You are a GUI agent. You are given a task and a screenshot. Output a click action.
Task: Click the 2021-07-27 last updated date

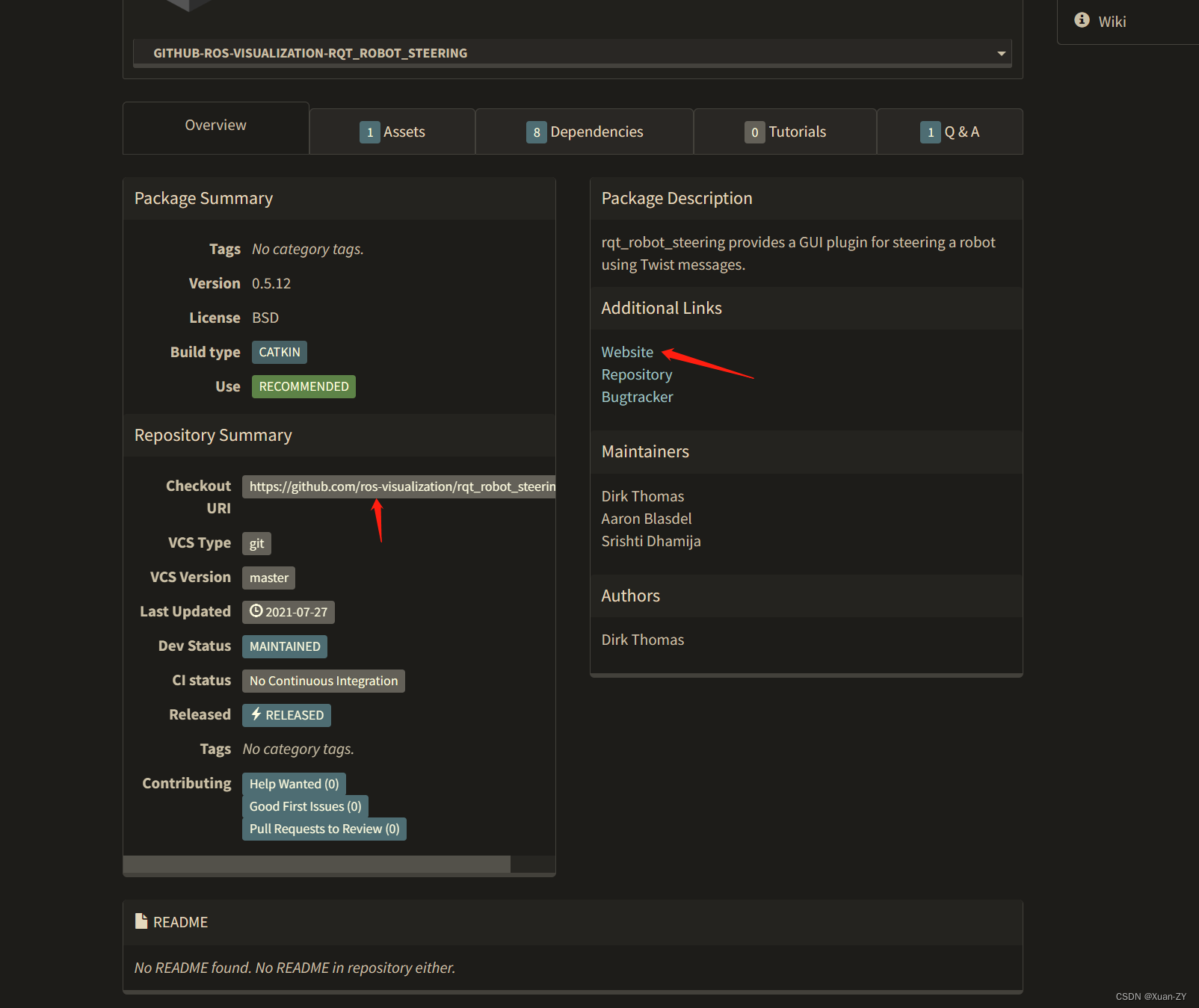[x=289, y=612]
